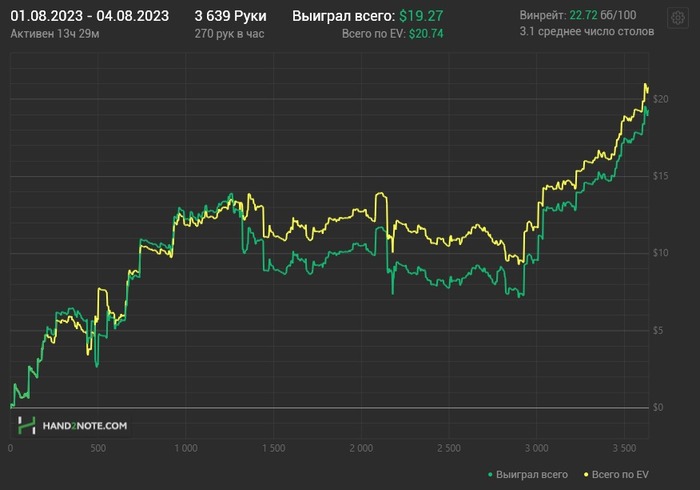The width and height of the screenshot is (700, 490).
Task: Toggle the 'Выиграл всего' legend series
Action: click(528, 474)
